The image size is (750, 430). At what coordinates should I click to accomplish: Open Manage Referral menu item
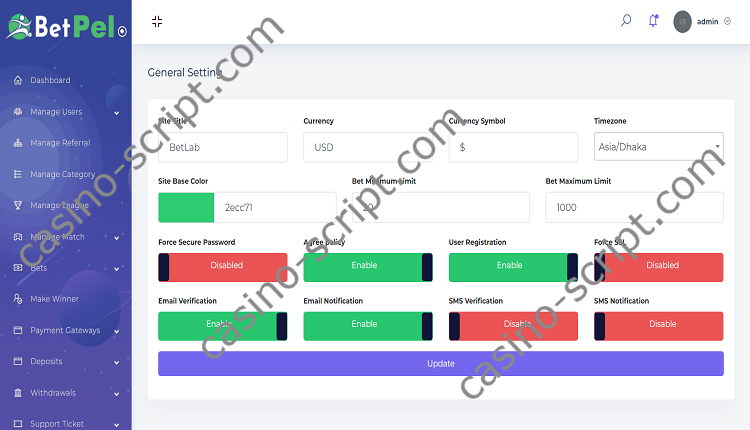(60, 143)
